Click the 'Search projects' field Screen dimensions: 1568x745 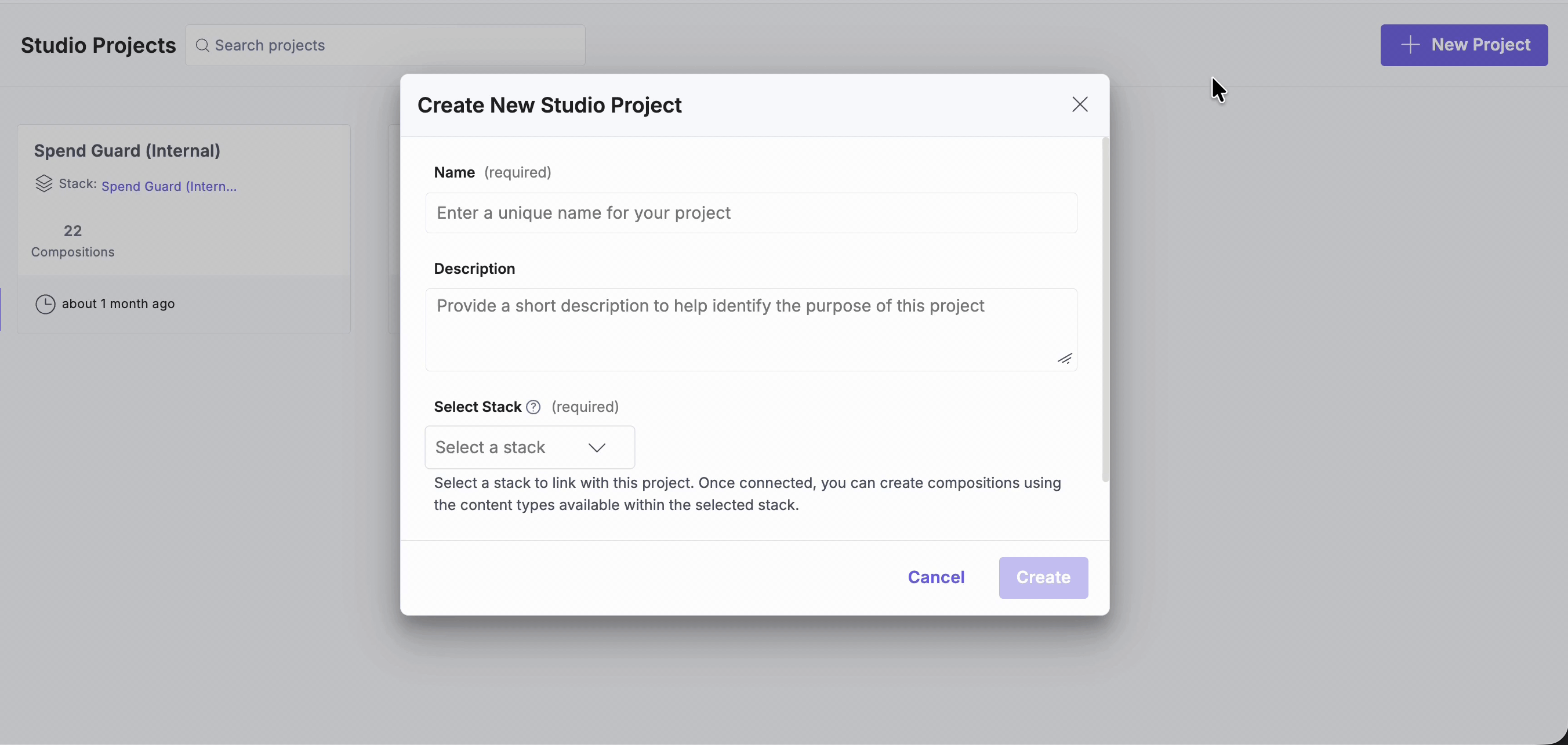click(385, 45)
